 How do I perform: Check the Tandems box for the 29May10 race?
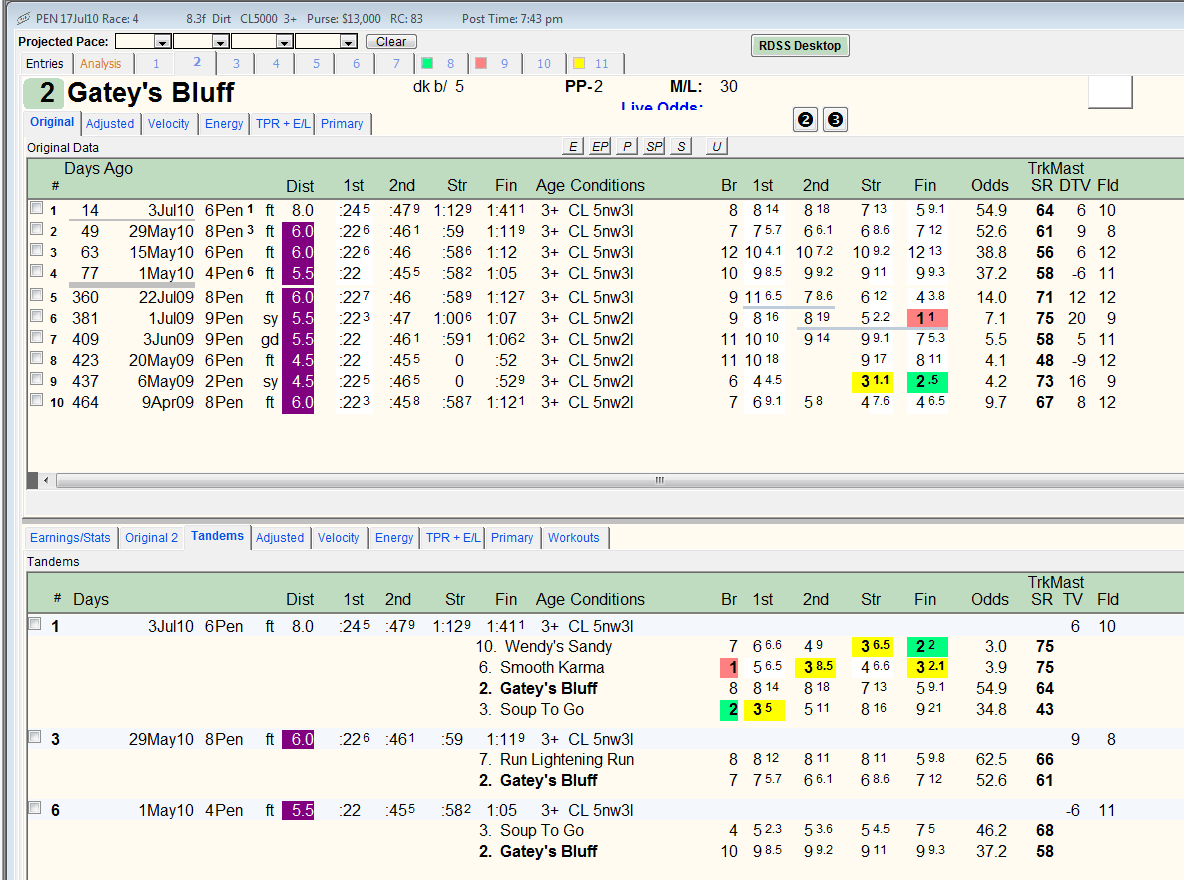35,736
